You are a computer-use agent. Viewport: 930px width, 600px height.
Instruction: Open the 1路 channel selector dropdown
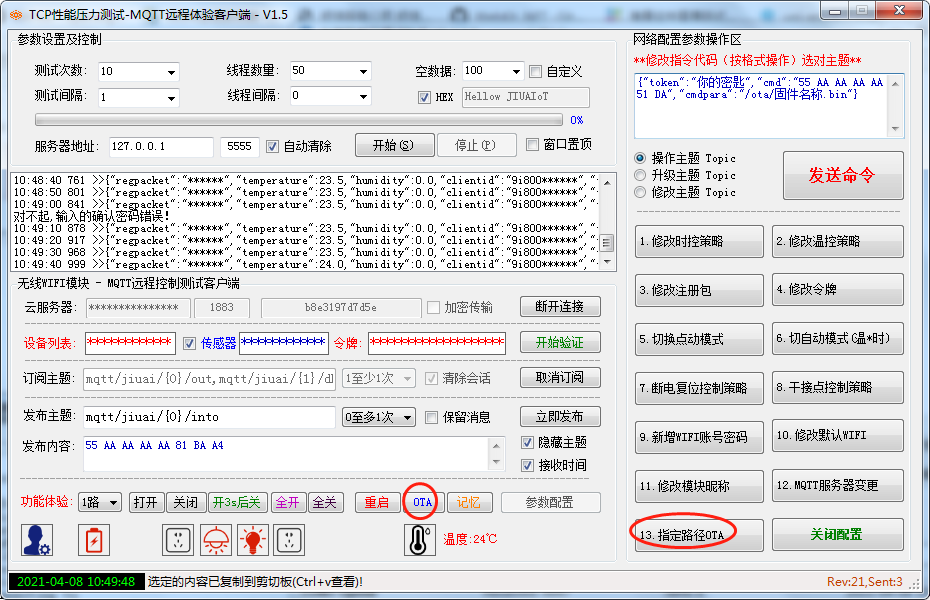(105, 503)
